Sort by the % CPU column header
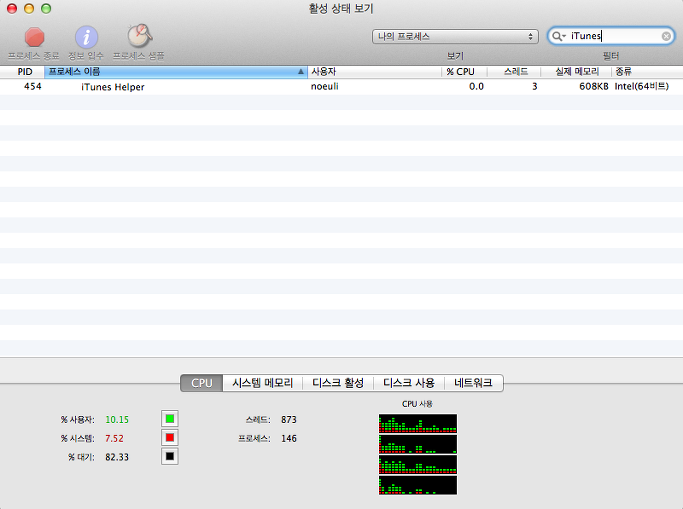Screen dimensions: 683x509 tap(464, 72)
